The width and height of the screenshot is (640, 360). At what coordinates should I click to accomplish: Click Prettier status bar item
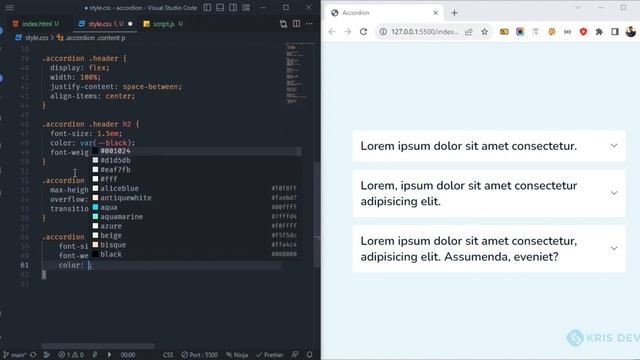(x=269, y=355)
